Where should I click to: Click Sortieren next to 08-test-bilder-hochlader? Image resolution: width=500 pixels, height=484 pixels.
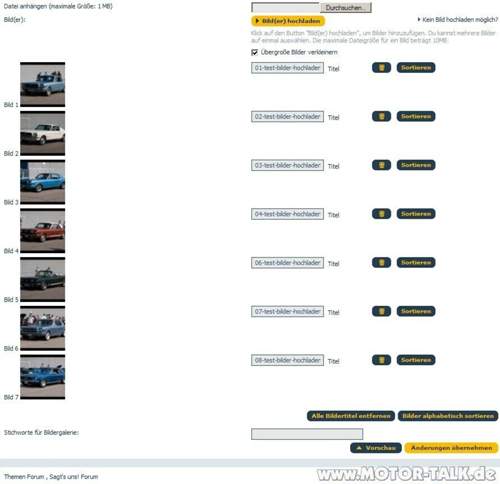click(416, 360)
